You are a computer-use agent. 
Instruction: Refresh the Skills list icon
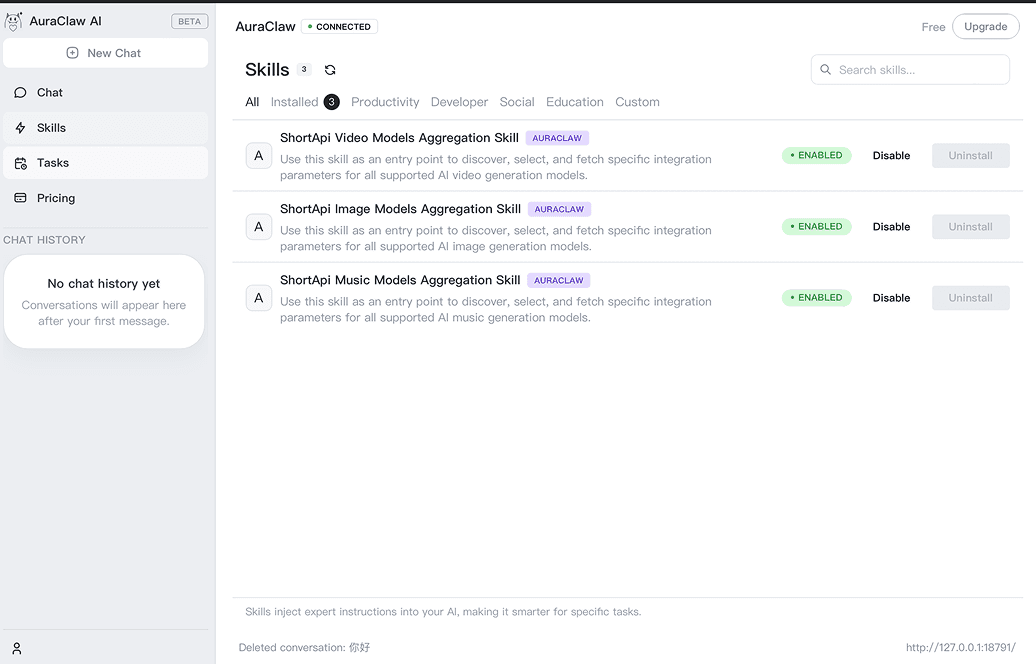click(x=330, y=69)
